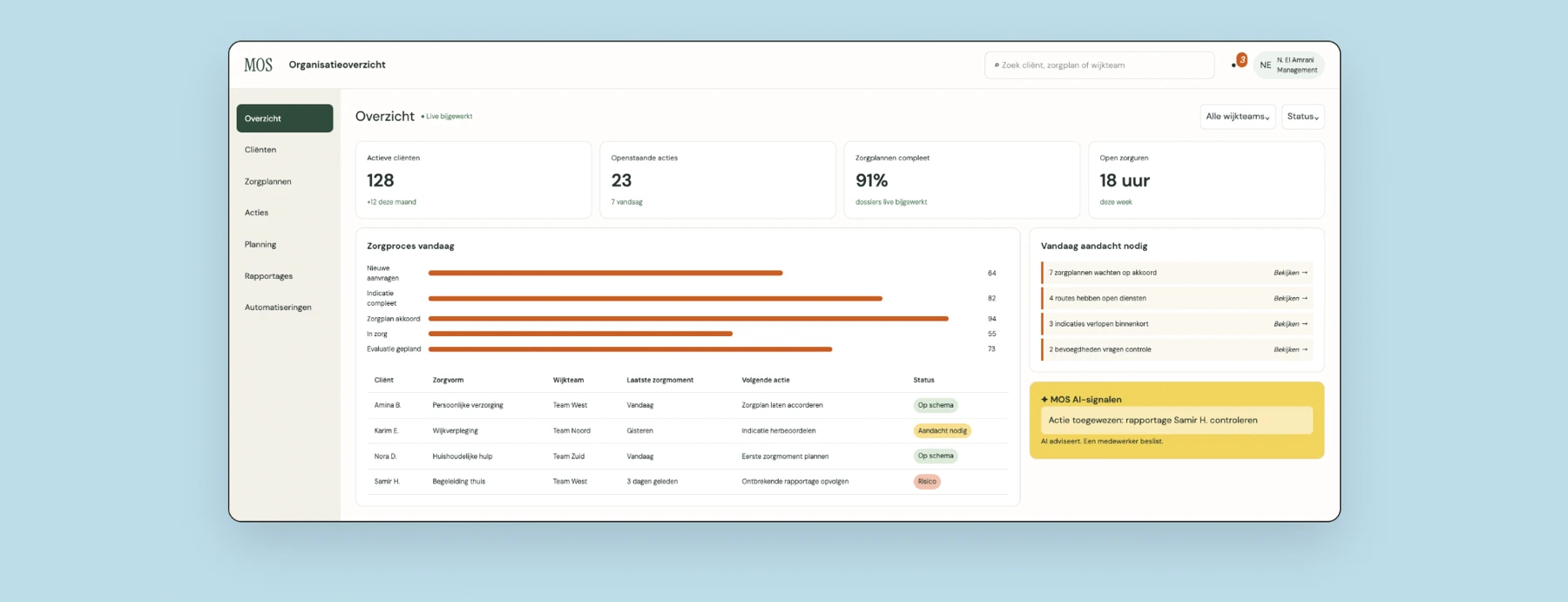Open the Actieve cliënten 128 card

pyautogui.click(x=473, y=180)
